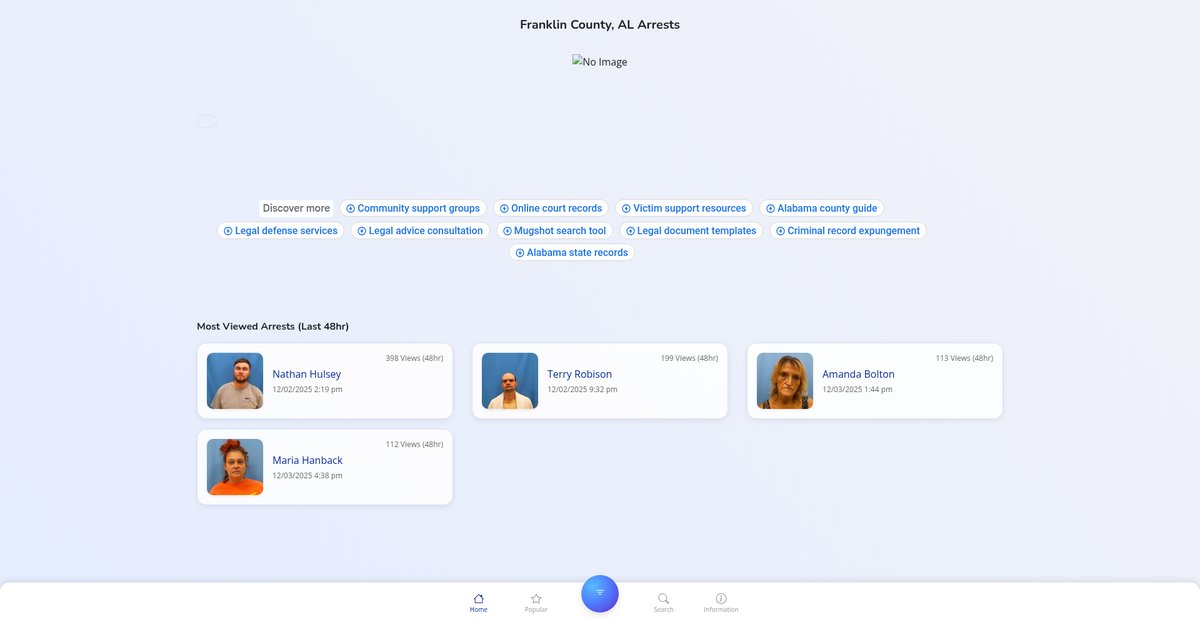Click the 'No Image' broken image placeholder

coord(600,62)
